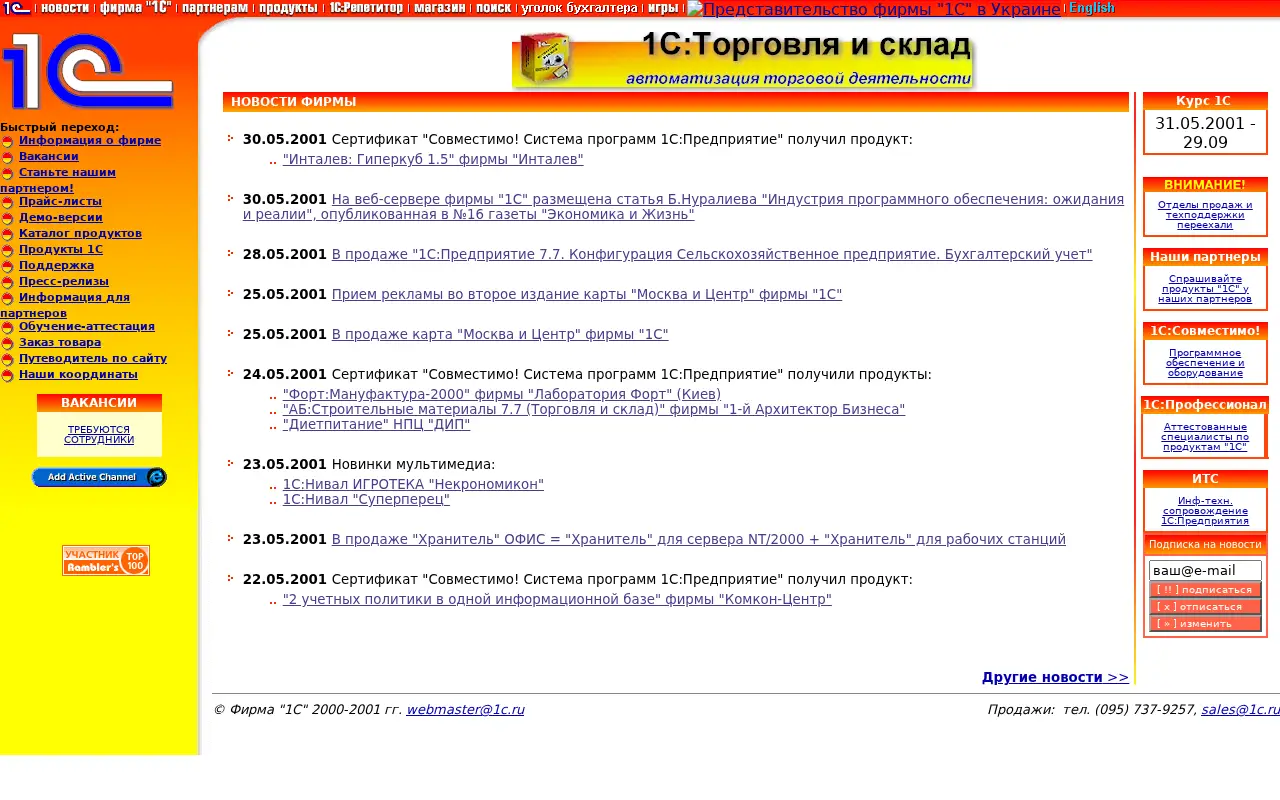Go to продукты in the top menu

point(288,8)
